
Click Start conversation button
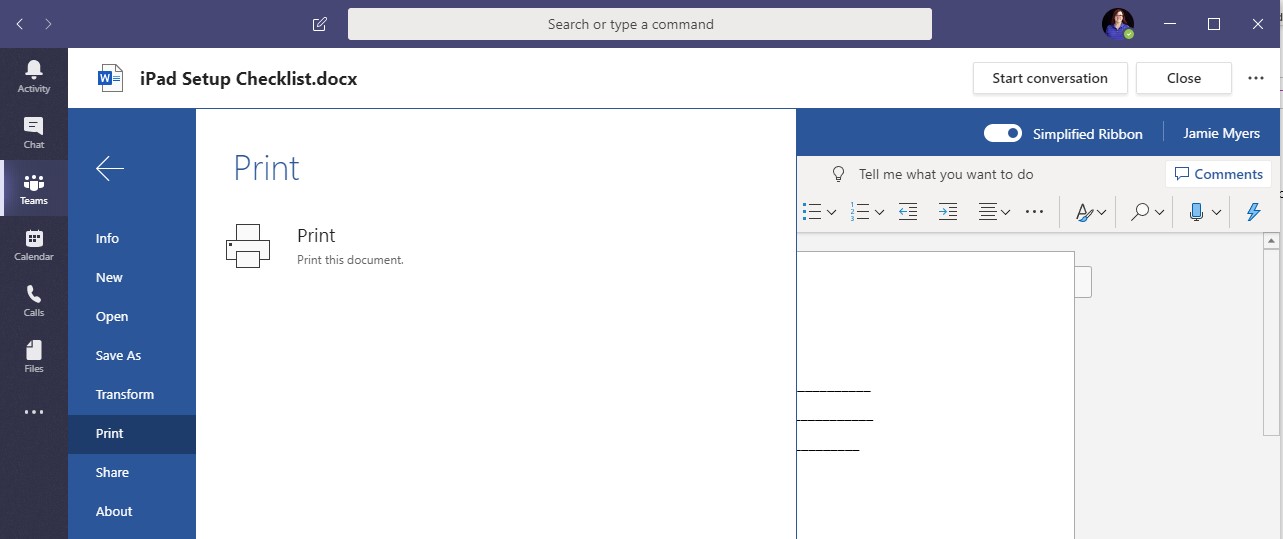pyautogui.click(x=1050, y=78)
